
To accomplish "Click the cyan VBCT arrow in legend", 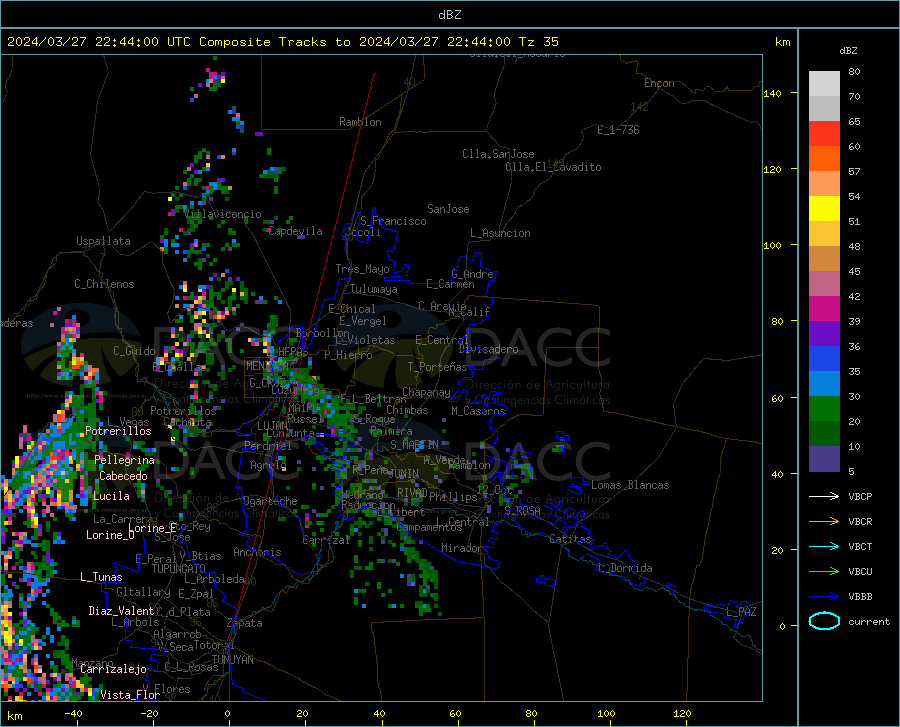I will [x=824, y=546].
